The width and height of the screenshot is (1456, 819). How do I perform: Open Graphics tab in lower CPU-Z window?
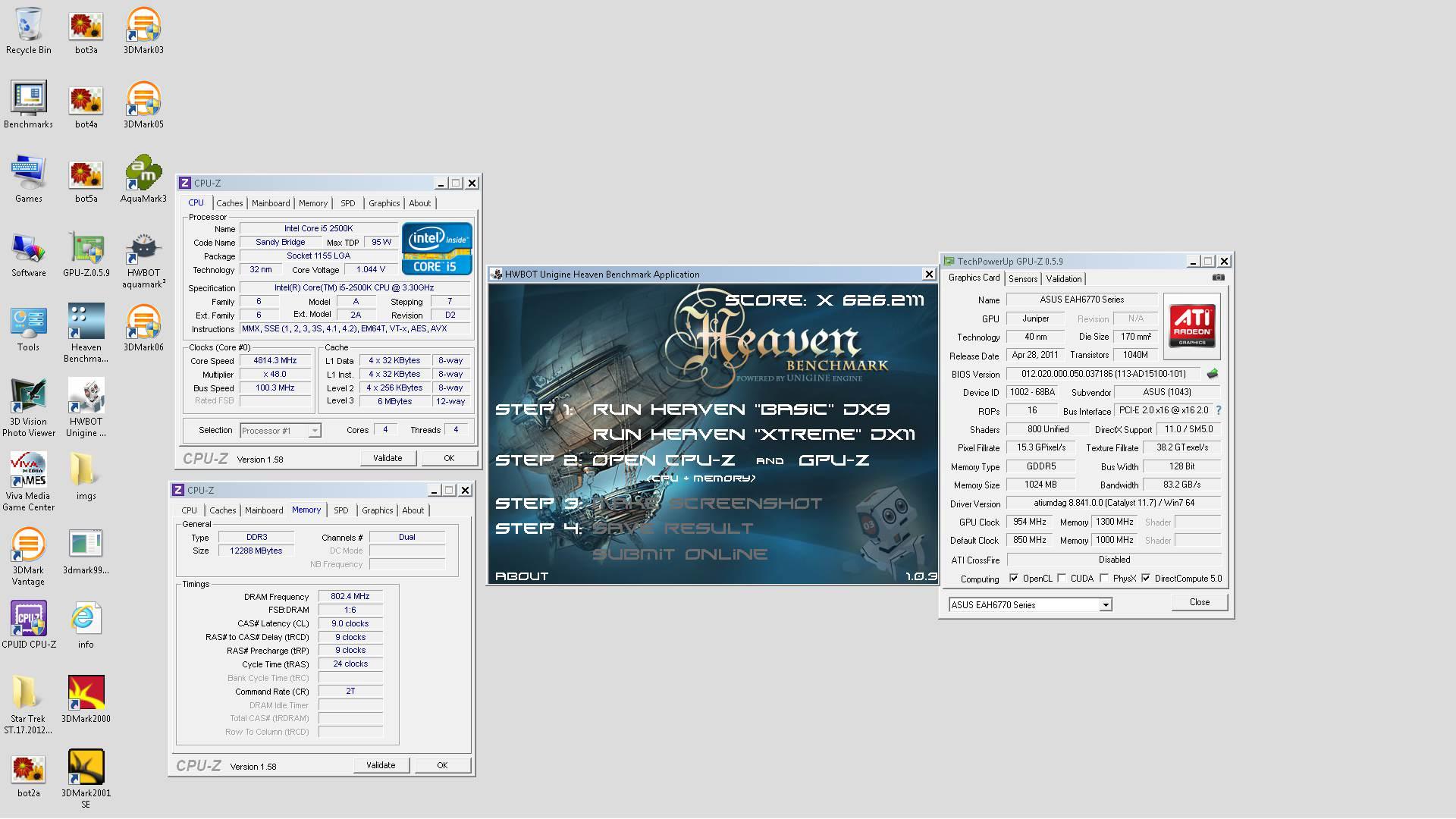point(377,510)
